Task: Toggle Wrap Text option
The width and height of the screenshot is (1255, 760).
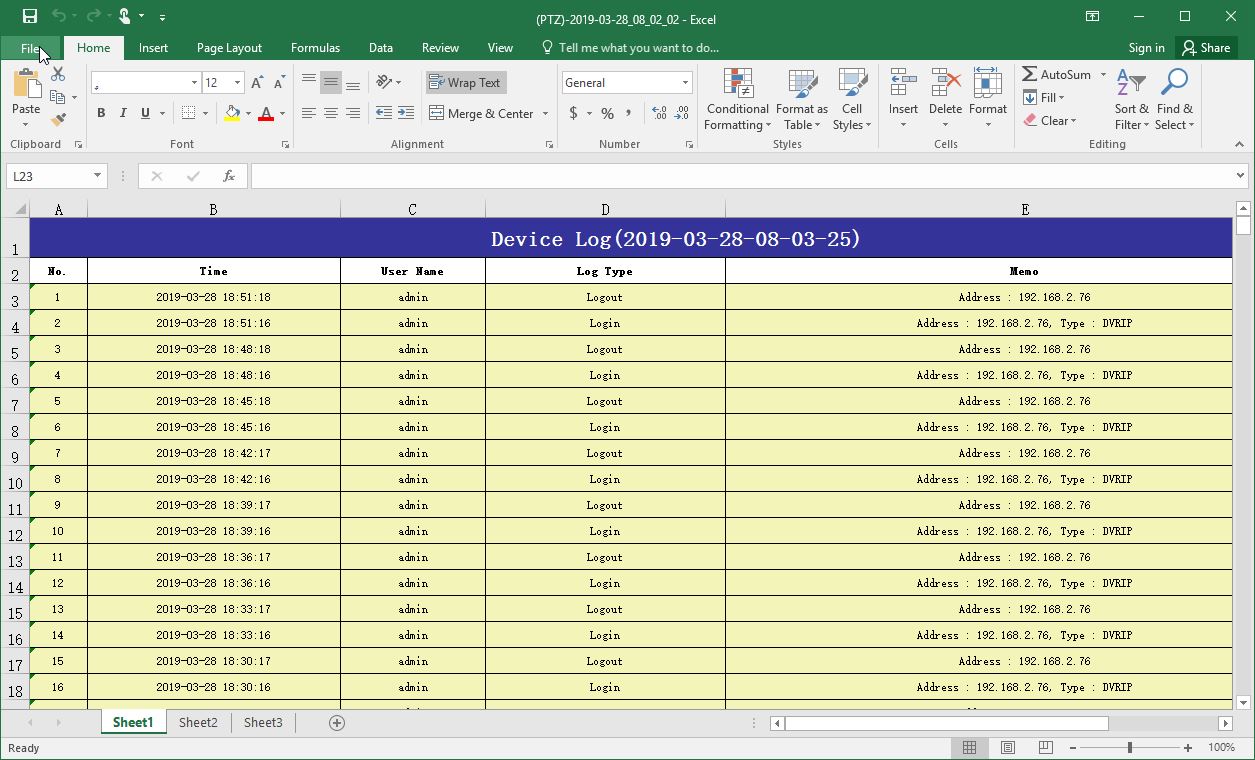Action: [465, 83]
